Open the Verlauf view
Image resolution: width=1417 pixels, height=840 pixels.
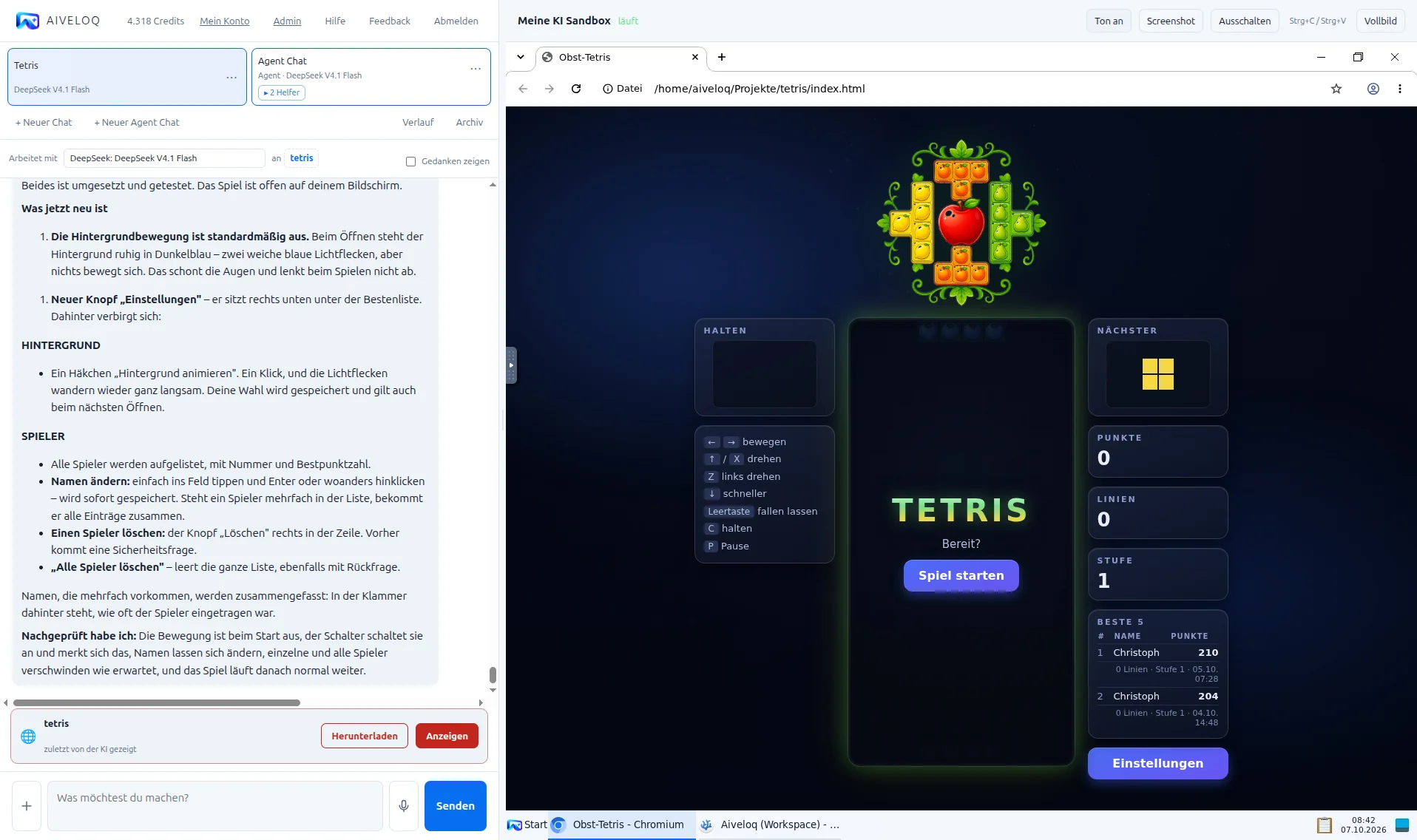pyautogui.click(x=418, y=122)
